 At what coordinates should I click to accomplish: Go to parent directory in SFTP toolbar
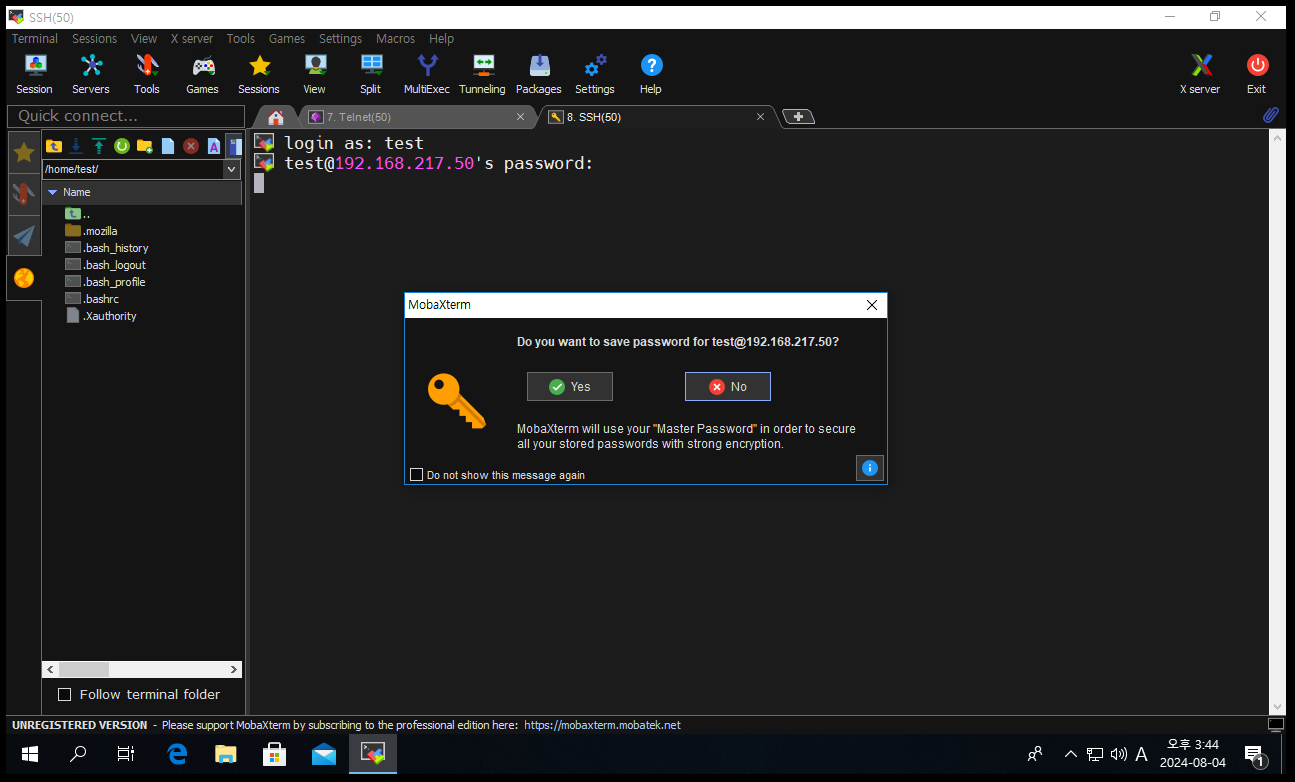(x=53, y=146)
